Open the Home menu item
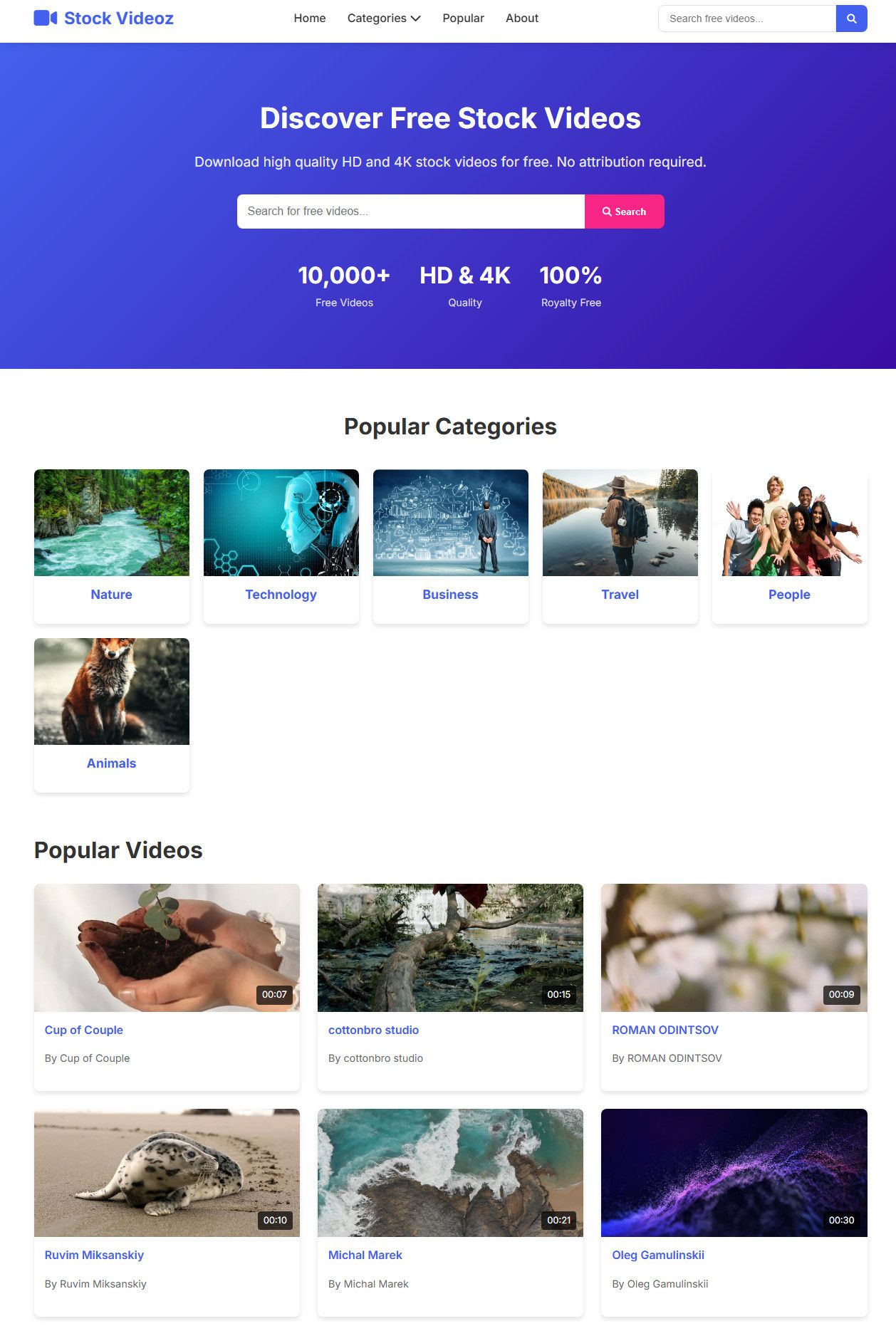This screenshot has height=1326, width=896. pyautogui.click(x=310, y=19)
